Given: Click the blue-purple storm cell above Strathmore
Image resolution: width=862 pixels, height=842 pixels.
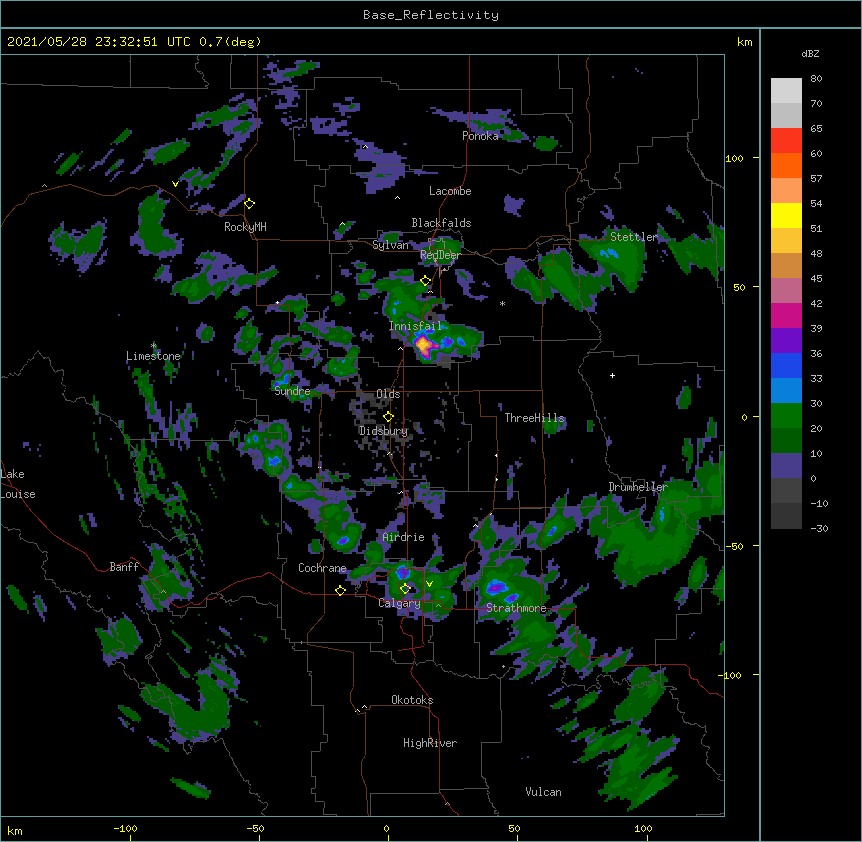Looking at the screenshot, I should [x=495, y=587].
